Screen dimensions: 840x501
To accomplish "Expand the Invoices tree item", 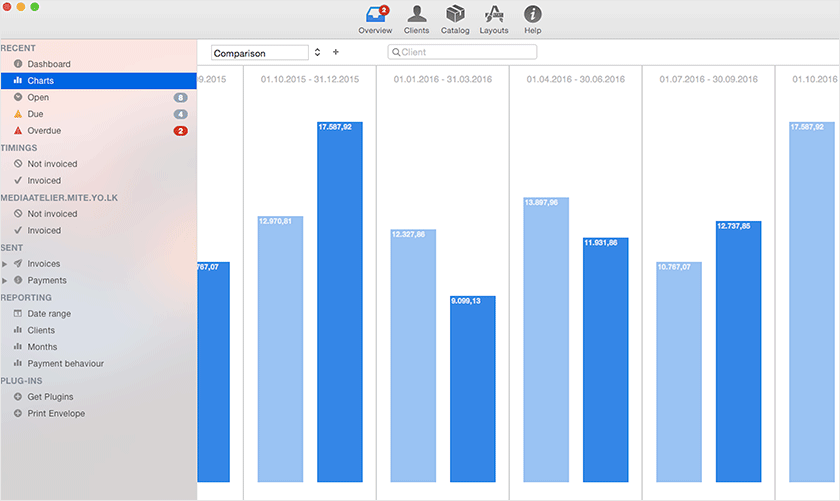I will 4,264.
